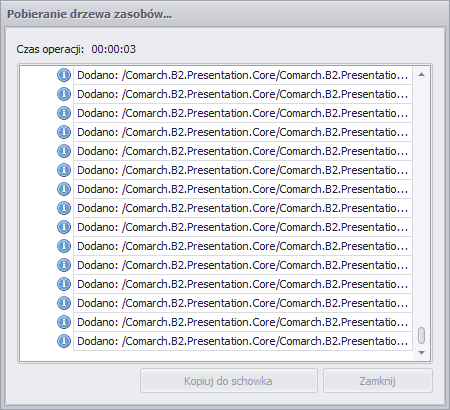450x410 pixels.
Task: Click the info icon in the eighth log row
Action: pyautogui.click(x=64, y=208)
